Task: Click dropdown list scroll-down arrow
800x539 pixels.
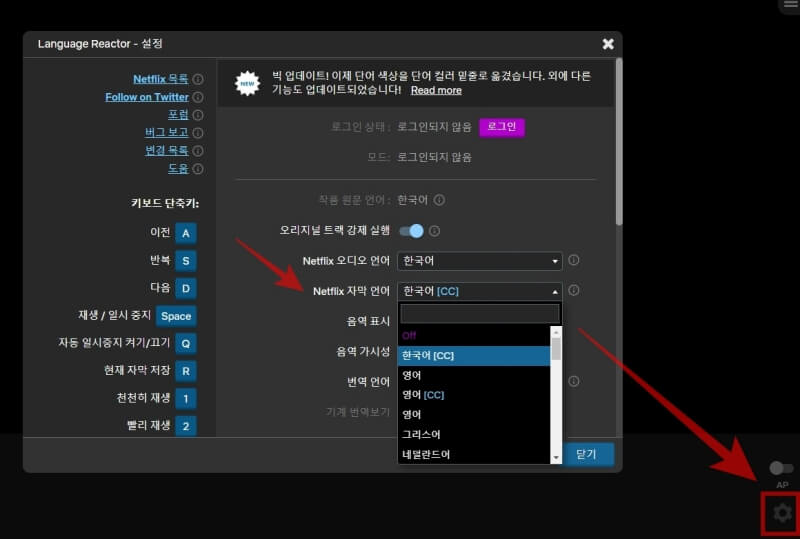Action: coord(556,457)
